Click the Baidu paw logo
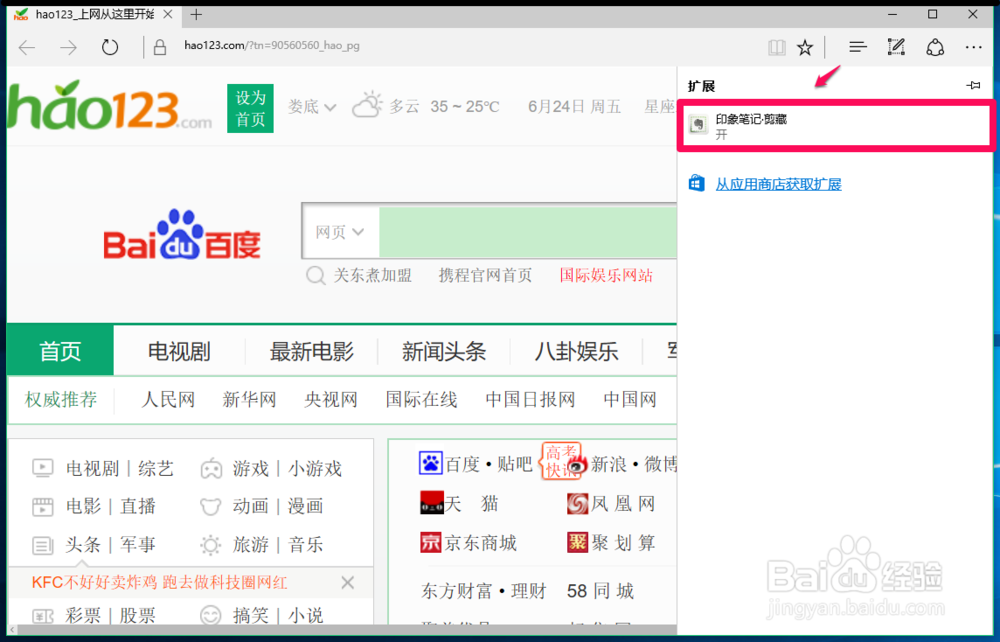Screen dimensions: 1000x642 point(182,234)
